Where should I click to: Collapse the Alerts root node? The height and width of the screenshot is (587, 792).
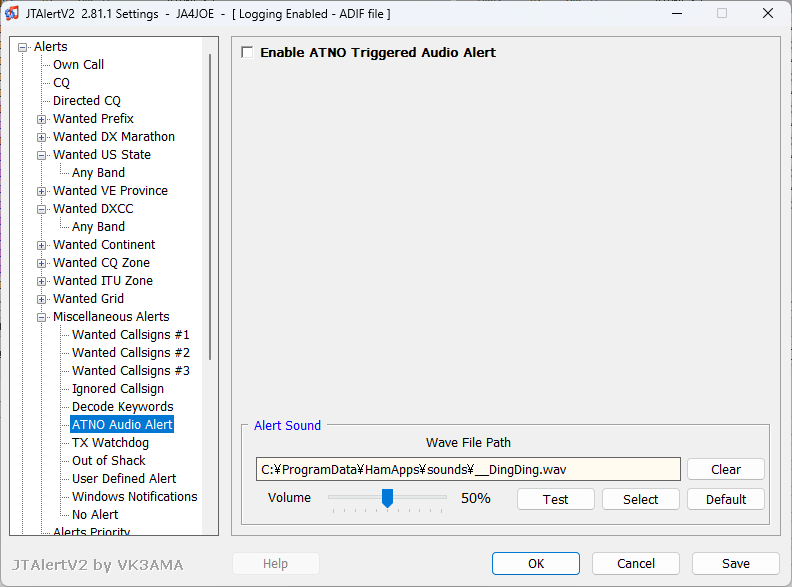point(22,47)
